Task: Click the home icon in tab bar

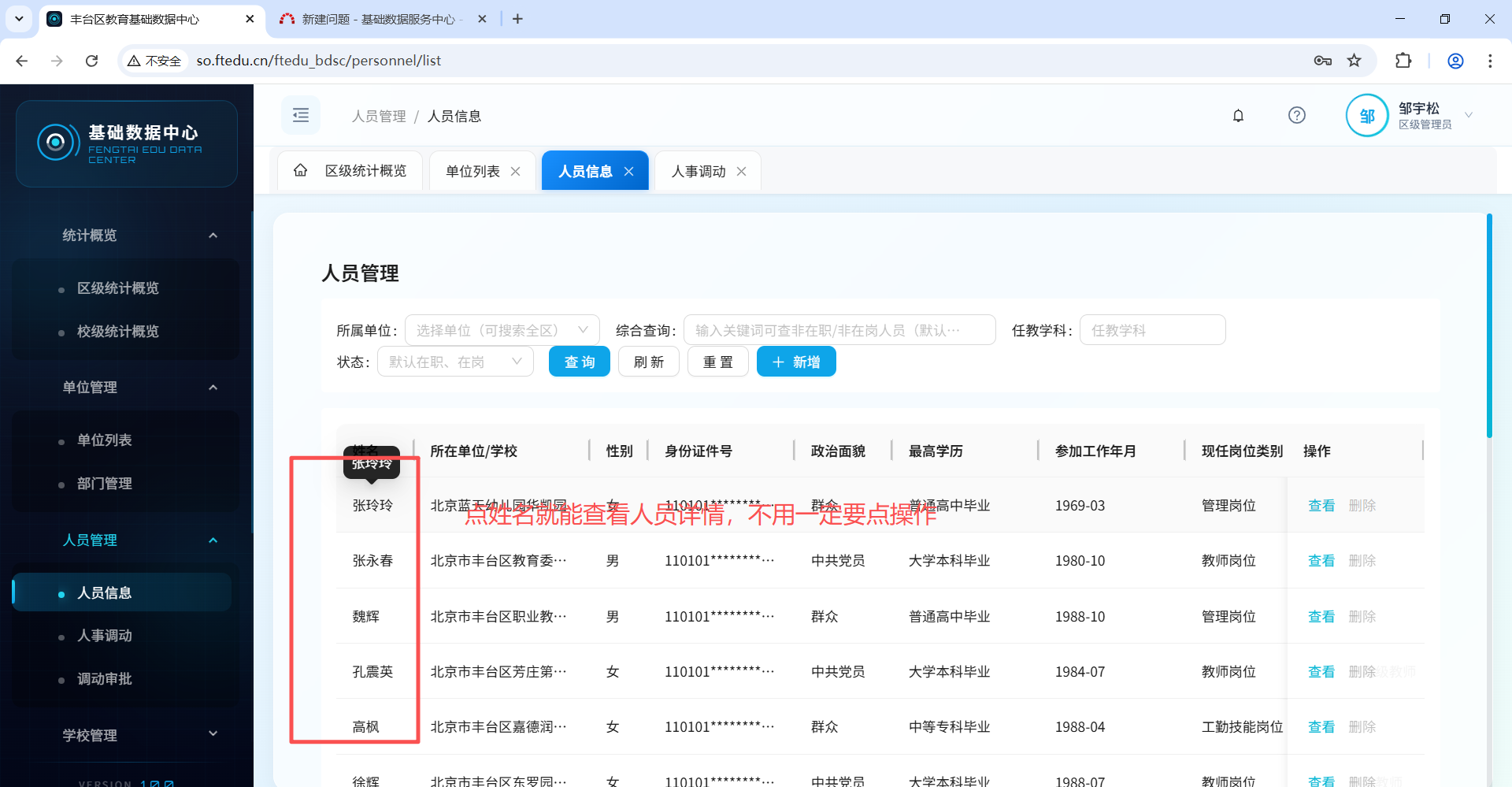Action: pyautogui.click(x=300, y=170)
